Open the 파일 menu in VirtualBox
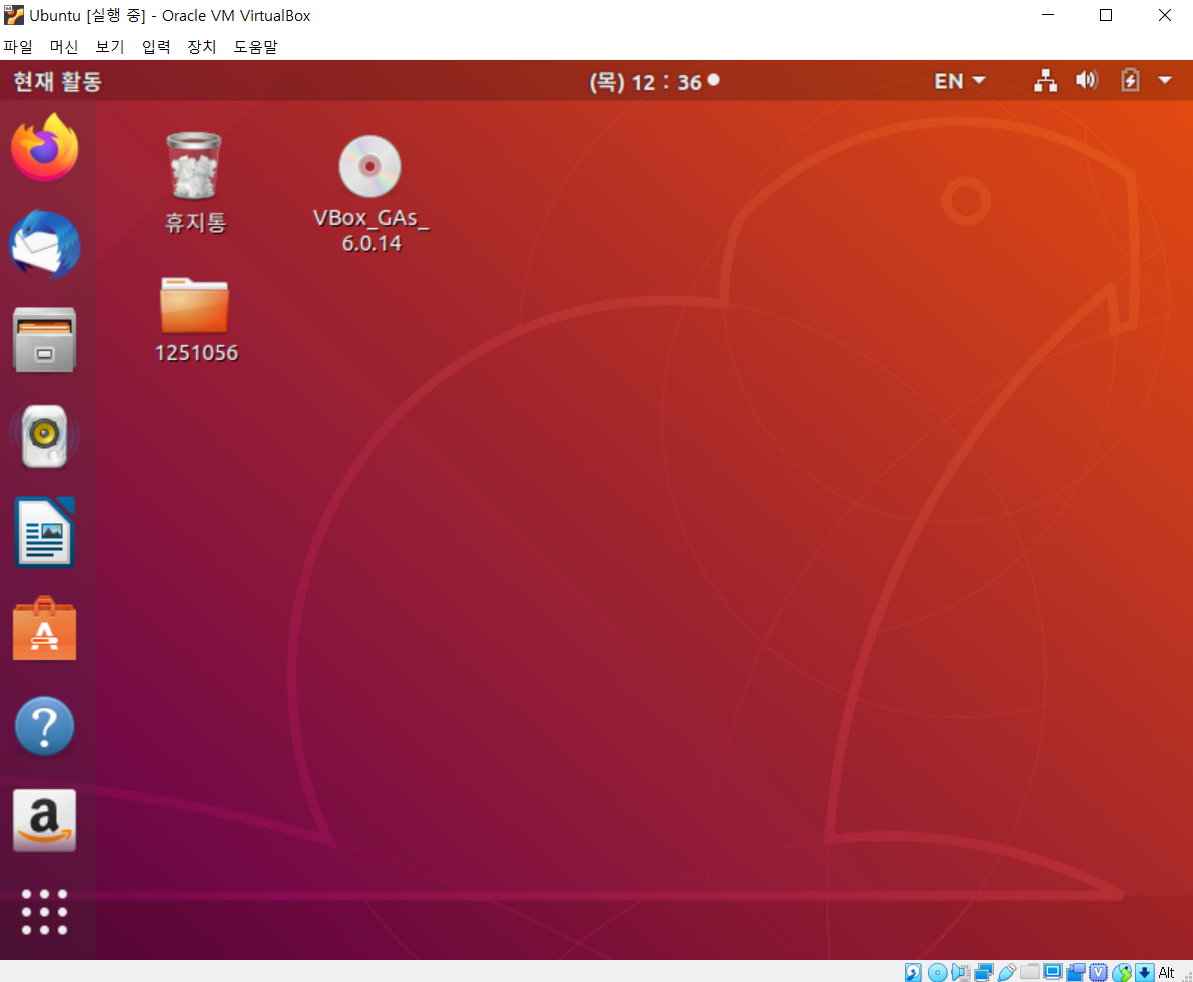The image size is (1193, 982). (18, 46)
